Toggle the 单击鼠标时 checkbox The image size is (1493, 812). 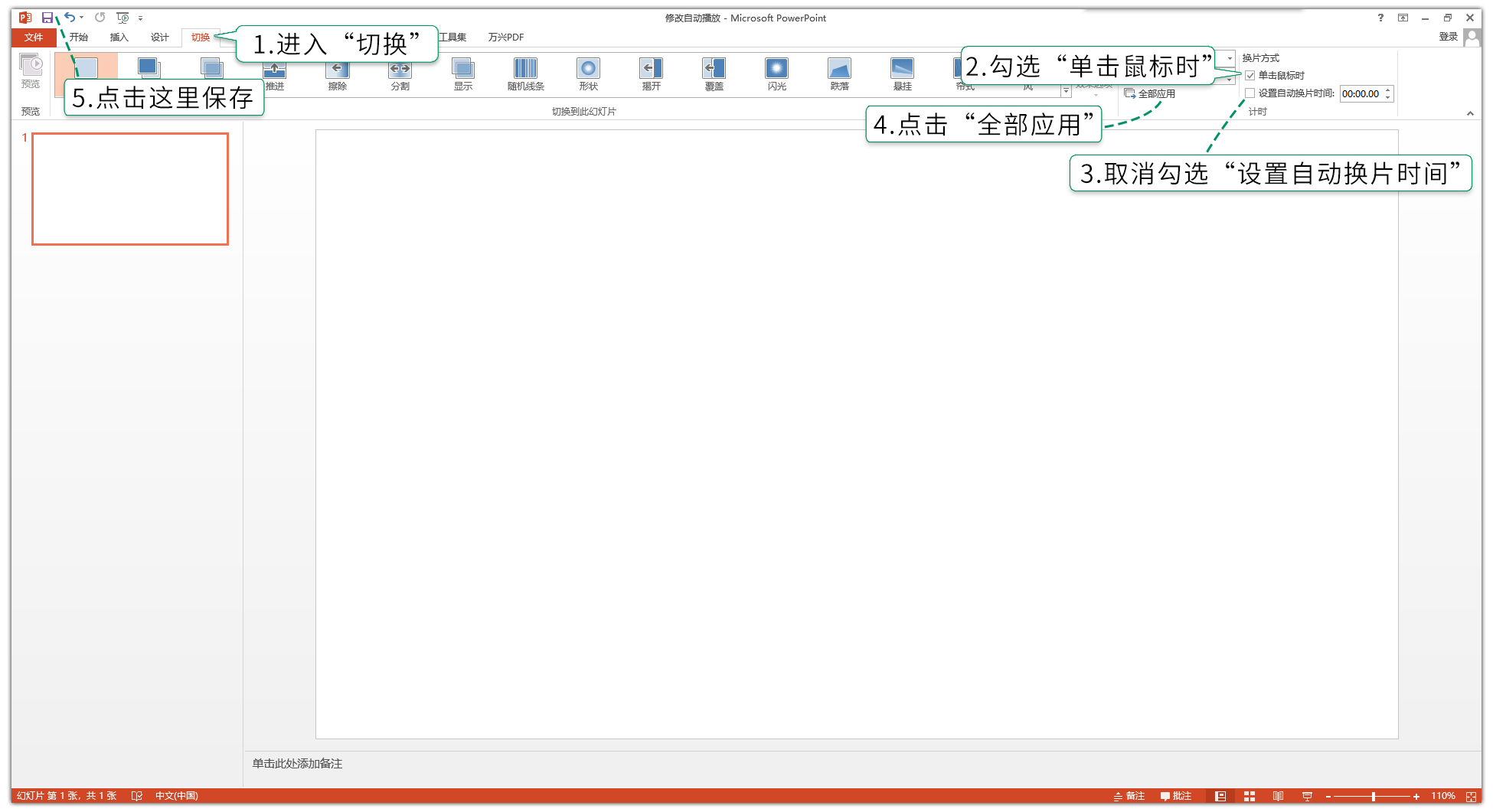(x=1250, y=75)
